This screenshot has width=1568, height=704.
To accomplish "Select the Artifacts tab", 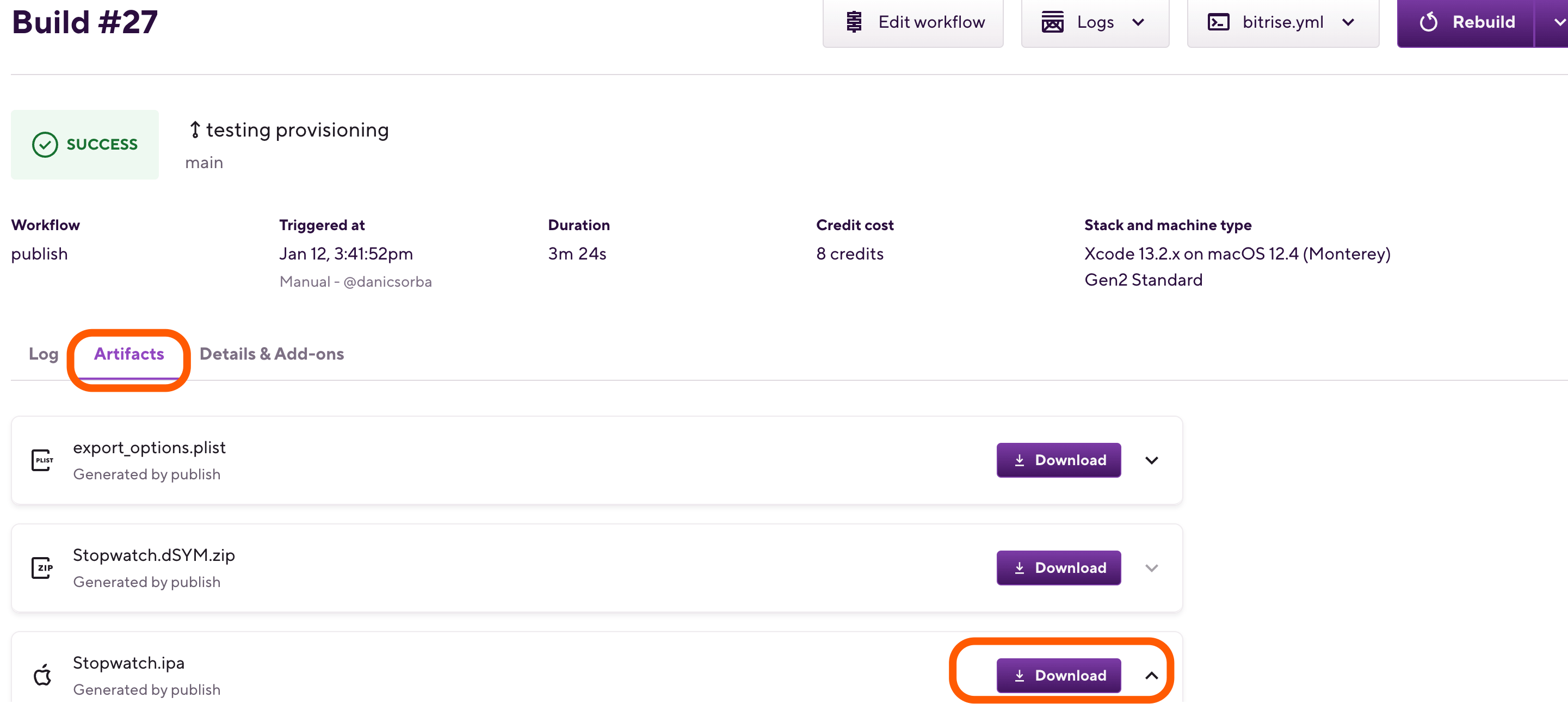I will pyautogui.click(x=129, y=354).
